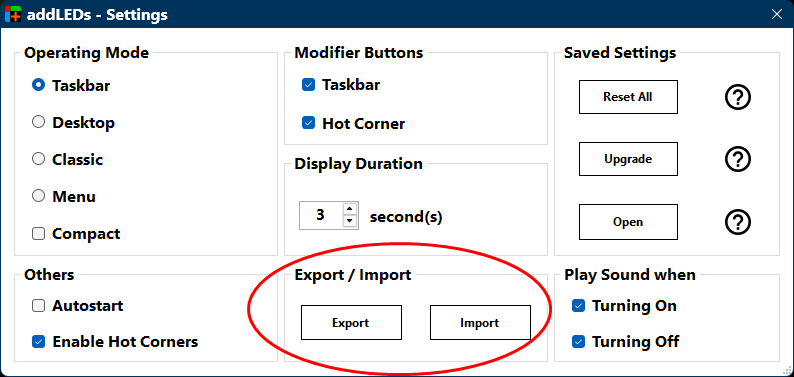Click the 'Operating Mode' group heading

(87, 53)
